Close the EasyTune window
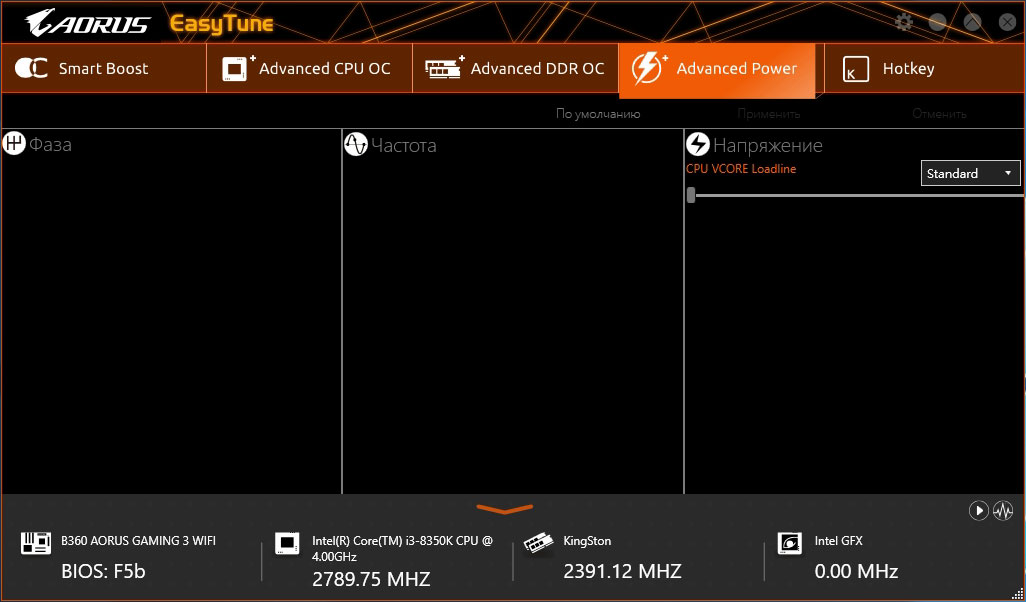The image size is (1026, 602). click(1007, 22)
